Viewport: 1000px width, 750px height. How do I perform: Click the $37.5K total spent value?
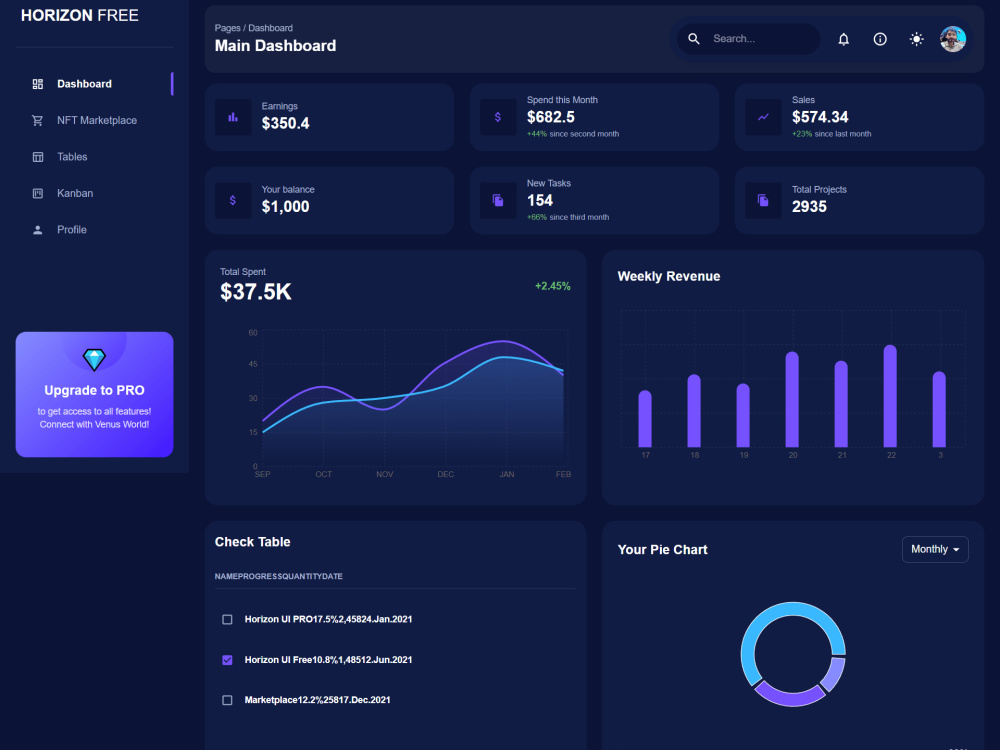coord(256,292)
